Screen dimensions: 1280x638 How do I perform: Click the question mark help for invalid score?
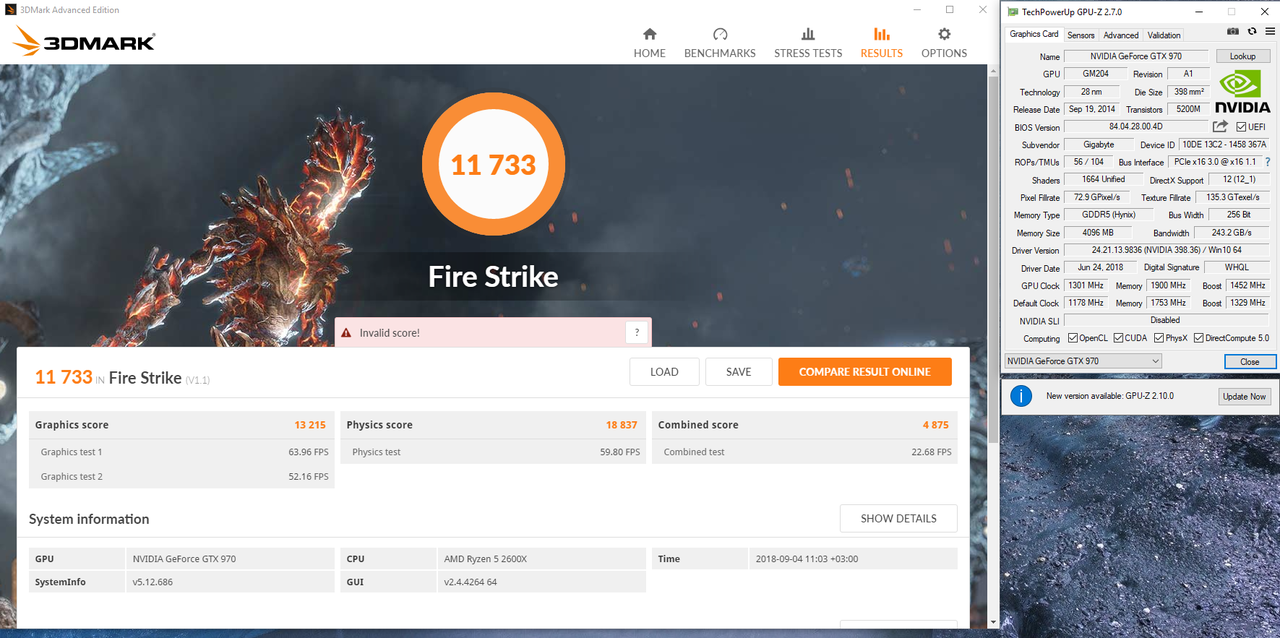[x=637, y=333]
